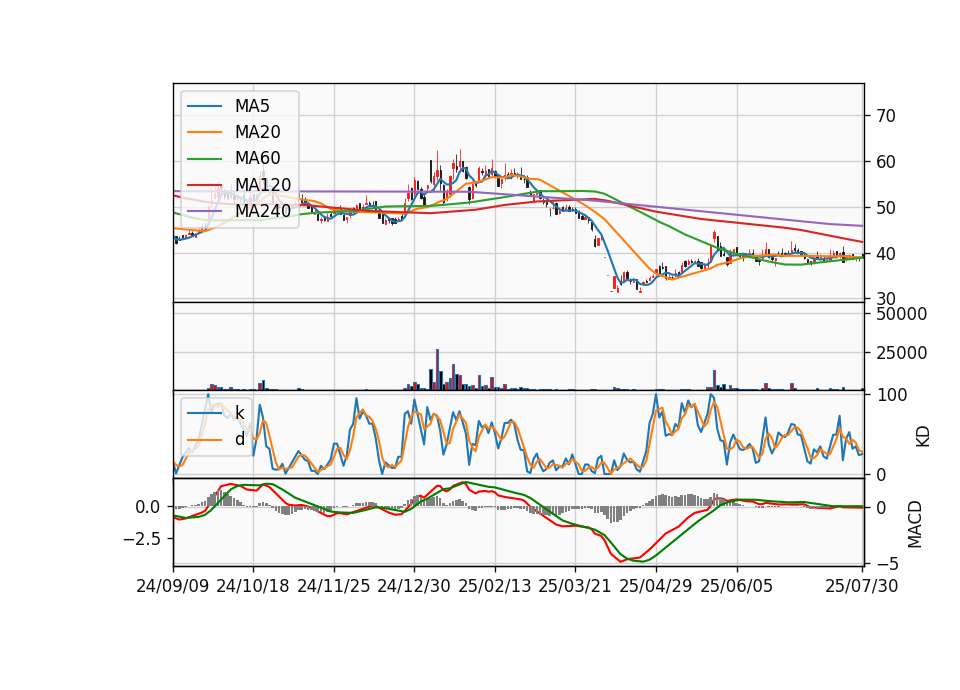Click the price axis value 40
The height and width of the screenshot is (690, 960).
[x=886, y=253]
